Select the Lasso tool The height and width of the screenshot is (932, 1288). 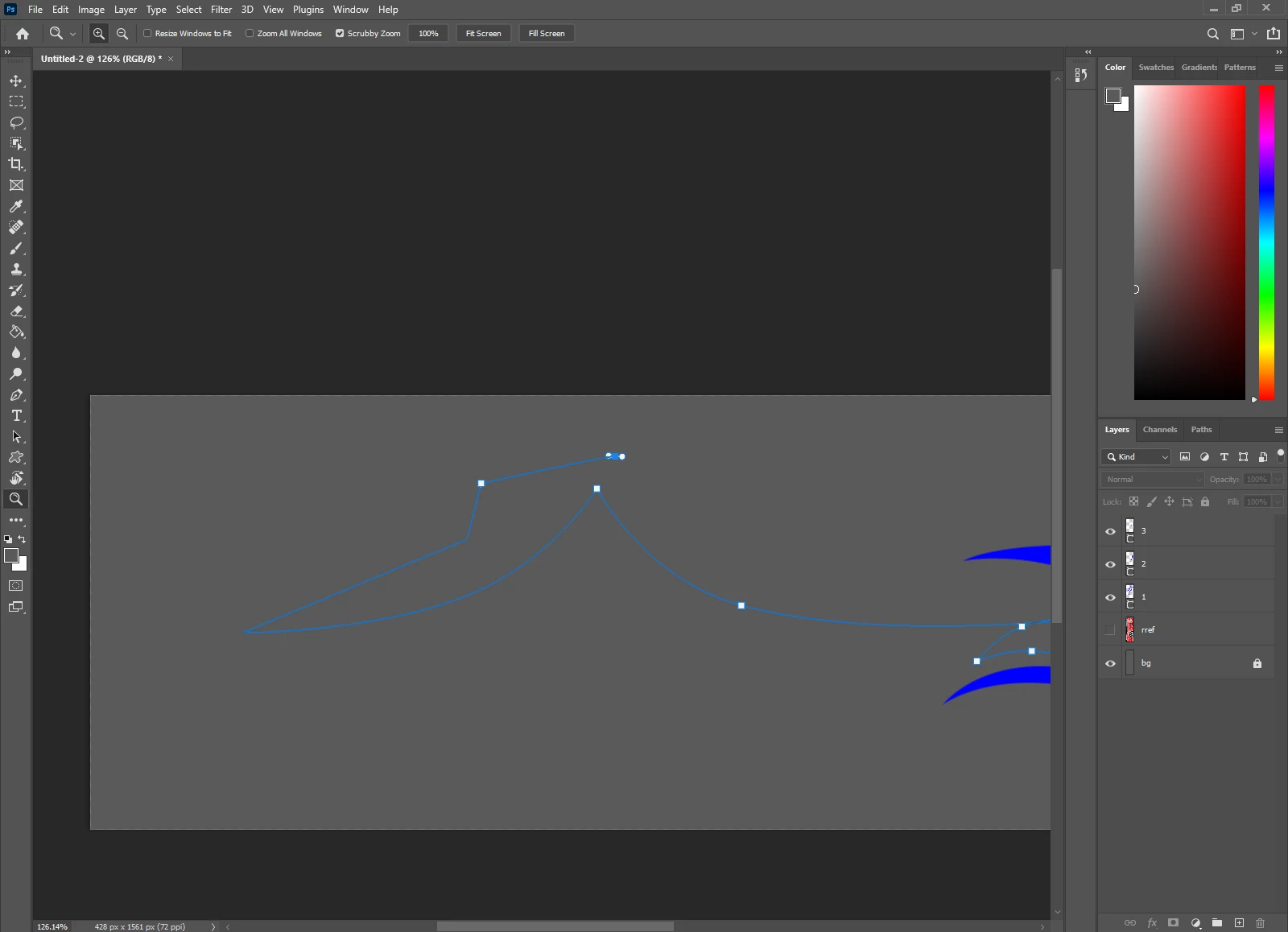coord(16,122)
